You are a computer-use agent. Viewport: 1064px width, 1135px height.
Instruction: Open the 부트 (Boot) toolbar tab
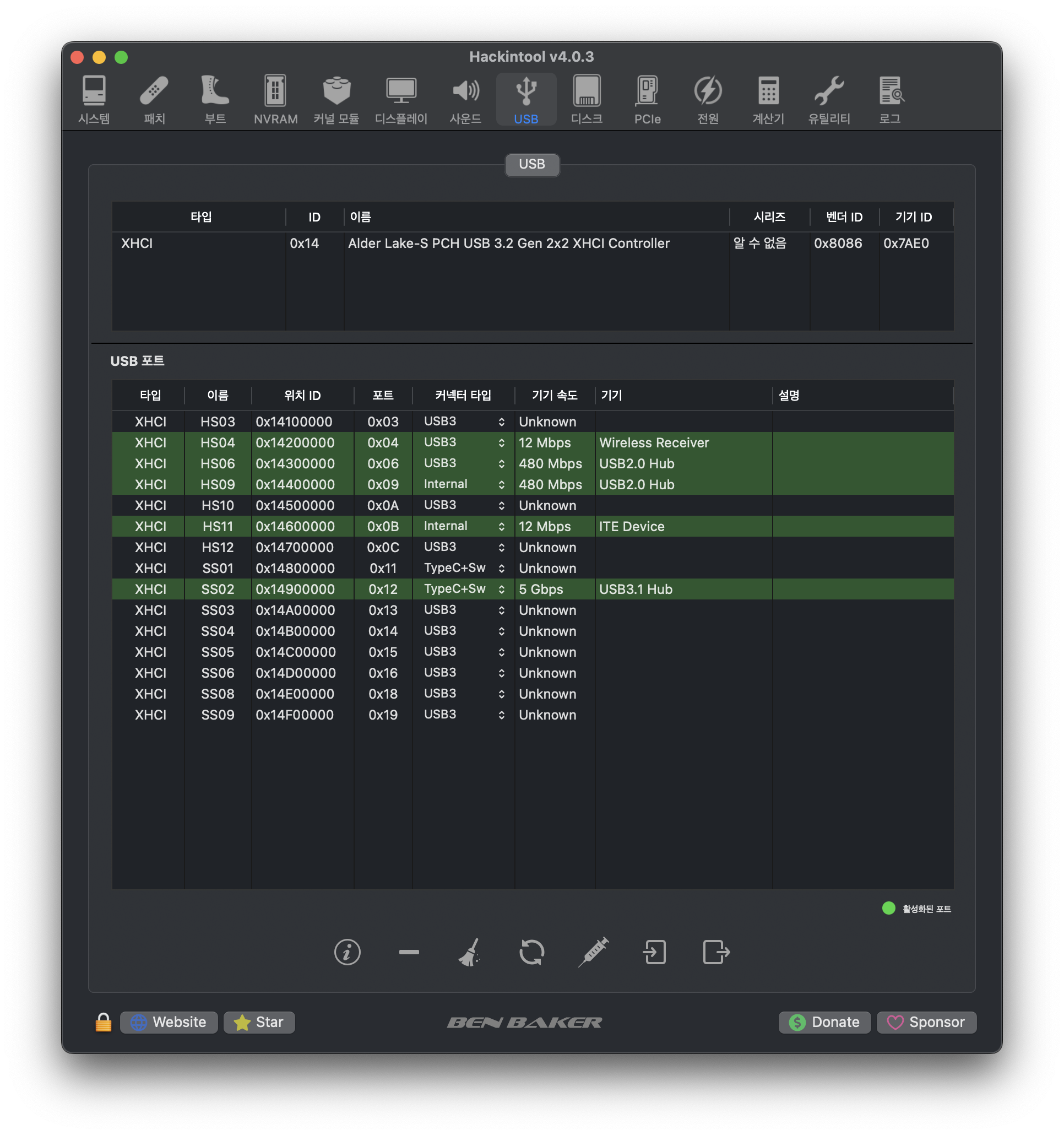(x=215, y=99)
